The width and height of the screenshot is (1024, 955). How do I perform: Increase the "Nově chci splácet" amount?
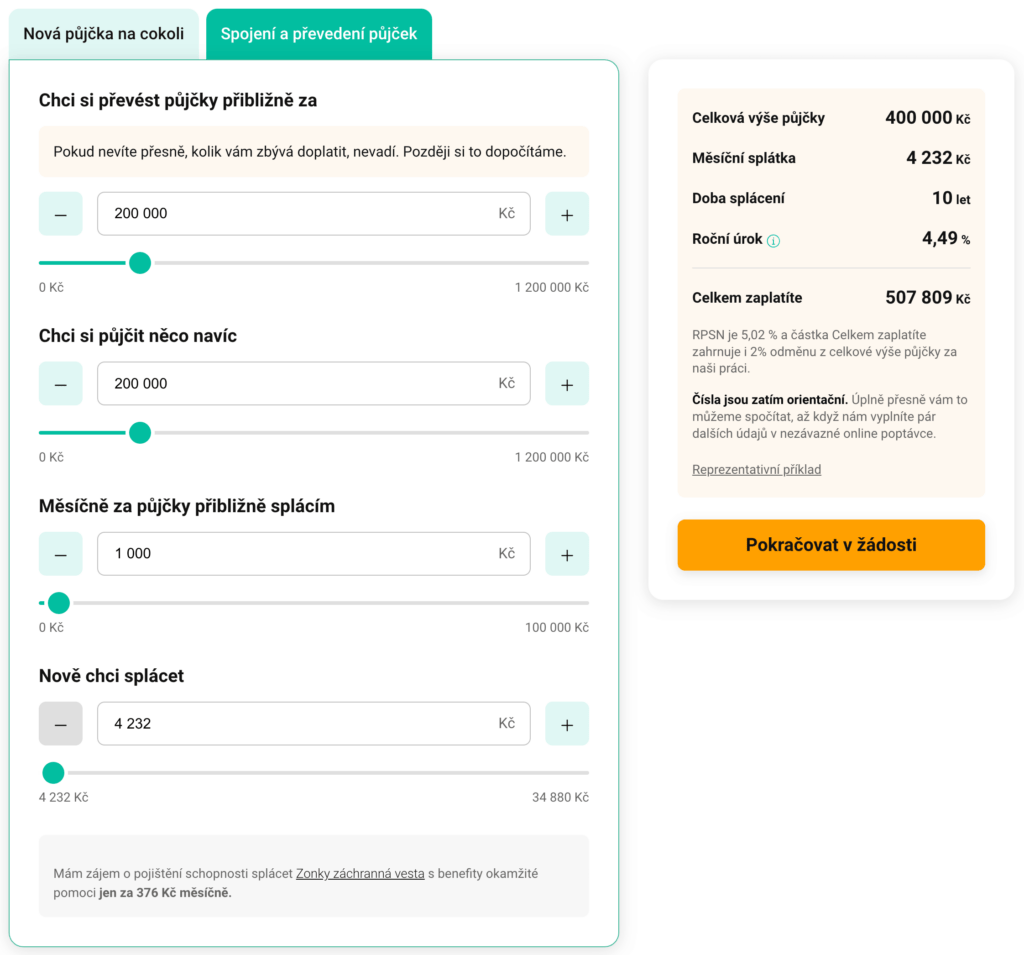(x=567, y=723)
